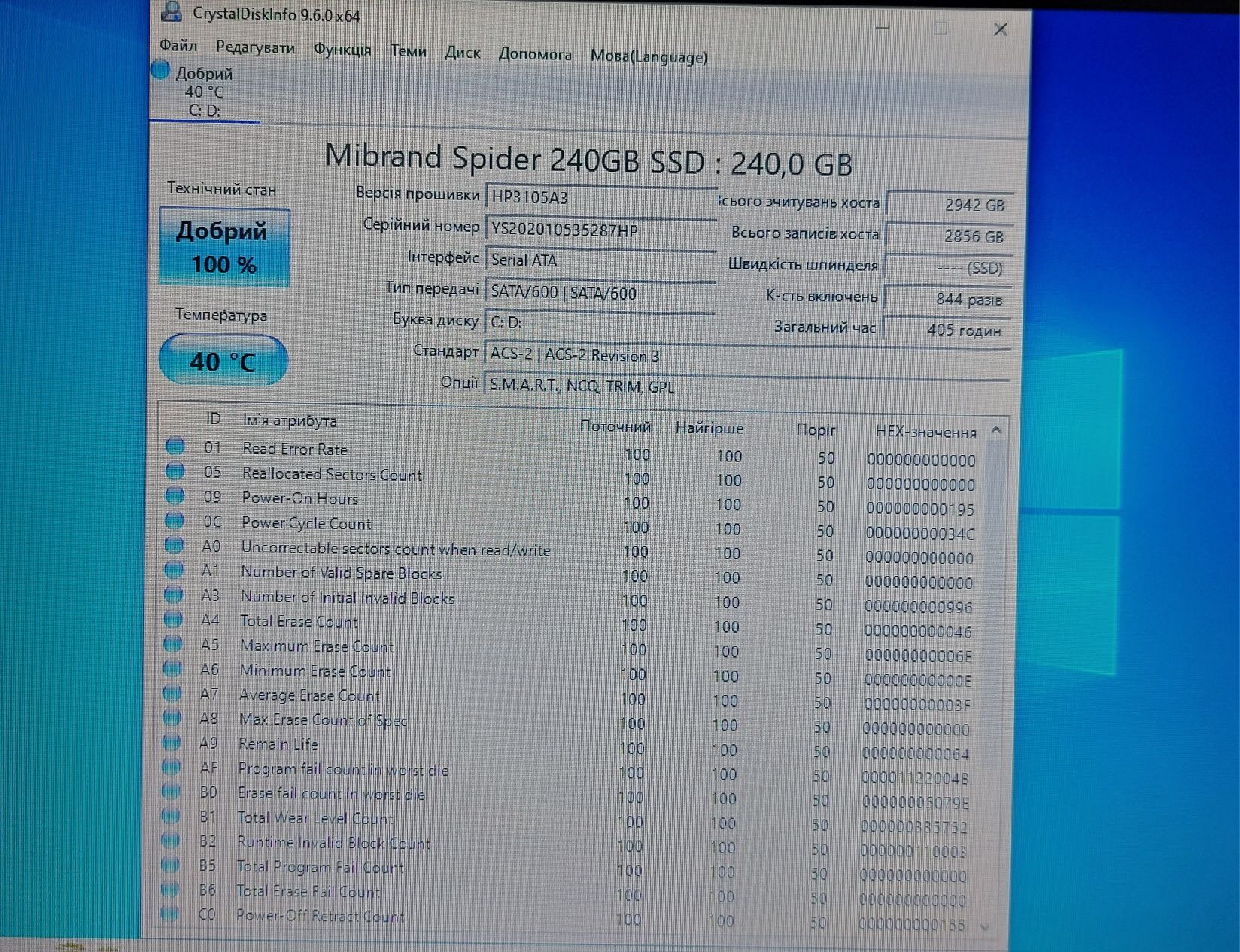This screenshot has height=952, width=1240.
Task: Click the ID column header
Action: pos(214,419)
